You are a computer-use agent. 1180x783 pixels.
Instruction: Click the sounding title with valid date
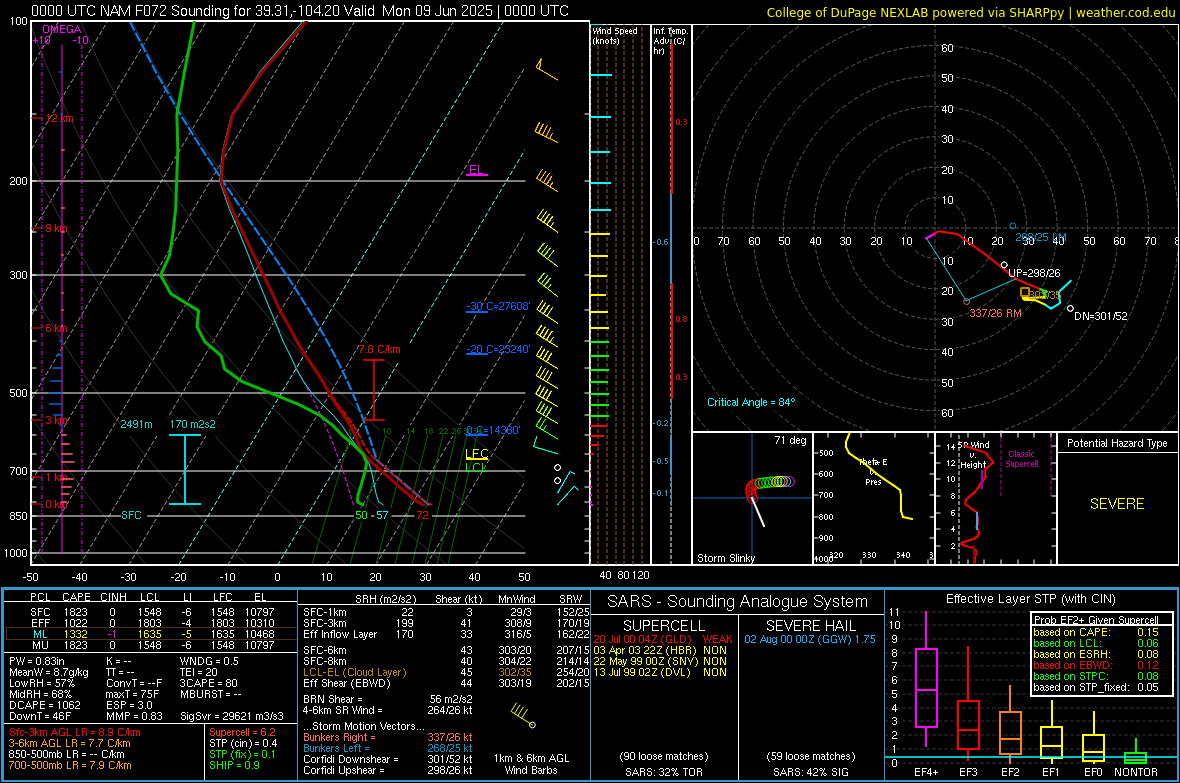[300, 11]
